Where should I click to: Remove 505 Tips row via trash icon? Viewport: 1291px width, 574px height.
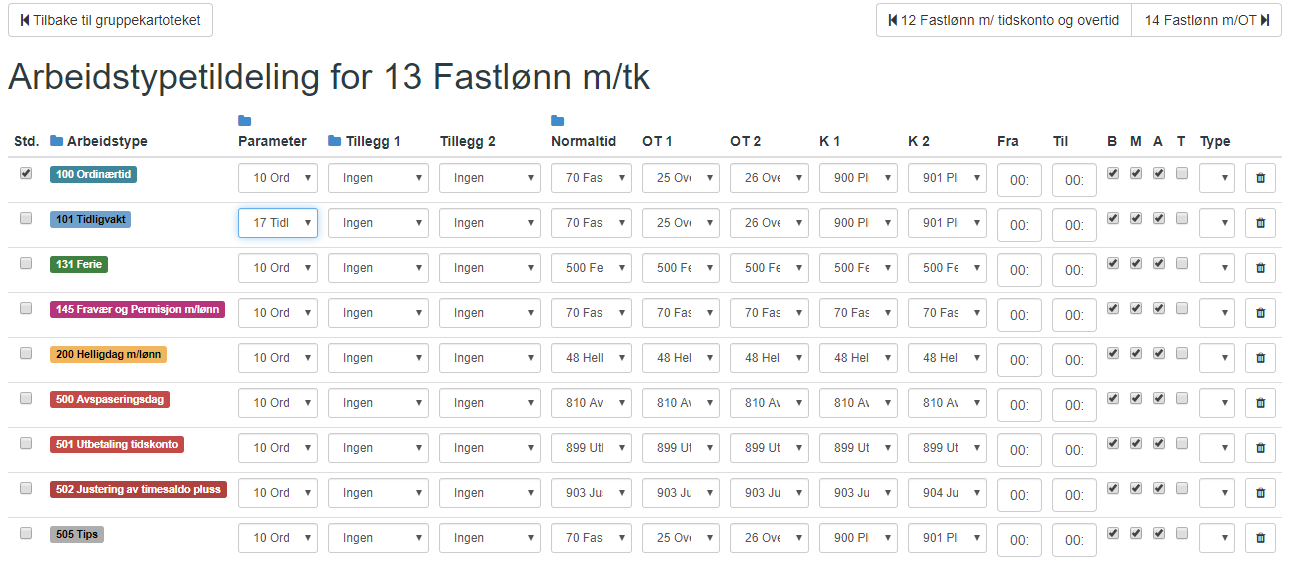[x=1260, y=538]
